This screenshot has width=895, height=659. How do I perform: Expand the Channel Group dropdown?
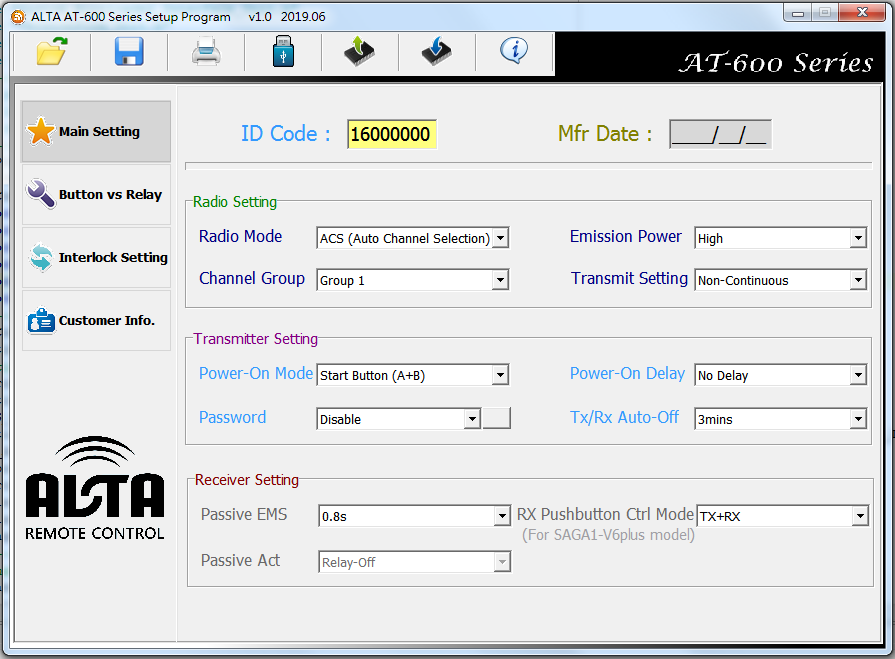tap(413, 280)
